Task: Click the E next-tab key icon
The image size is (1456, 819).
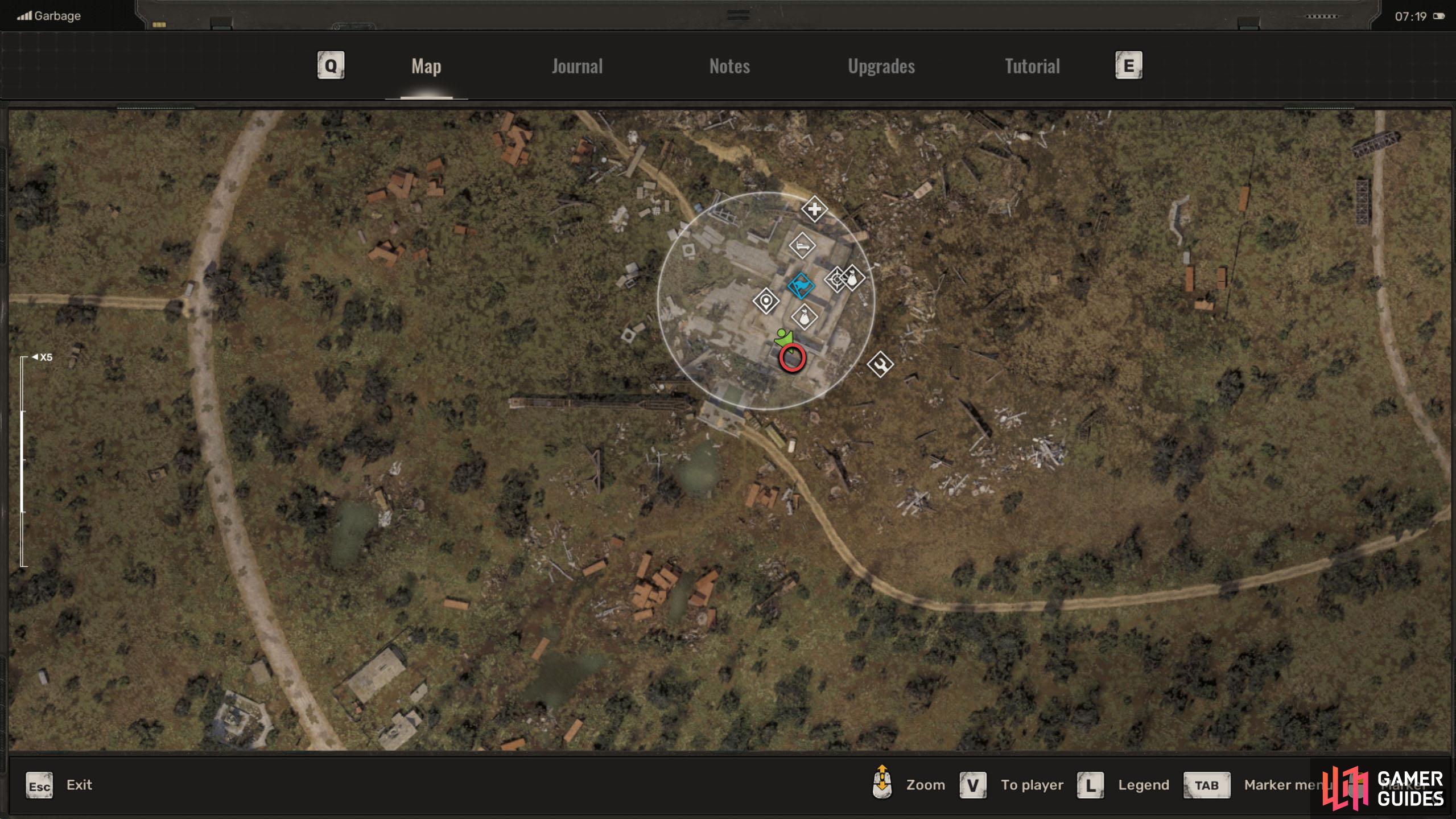Action: pyautogui.click(x=1129, y=66)
